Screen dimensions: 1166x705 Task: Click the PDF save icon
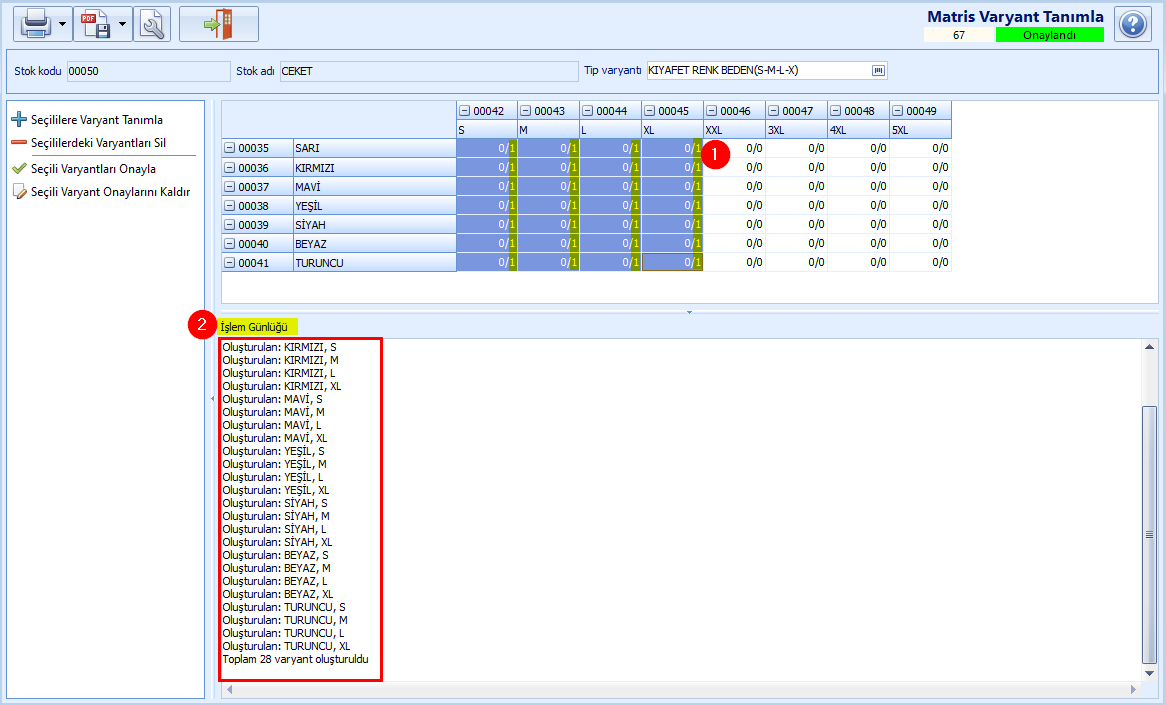[96, 24]
